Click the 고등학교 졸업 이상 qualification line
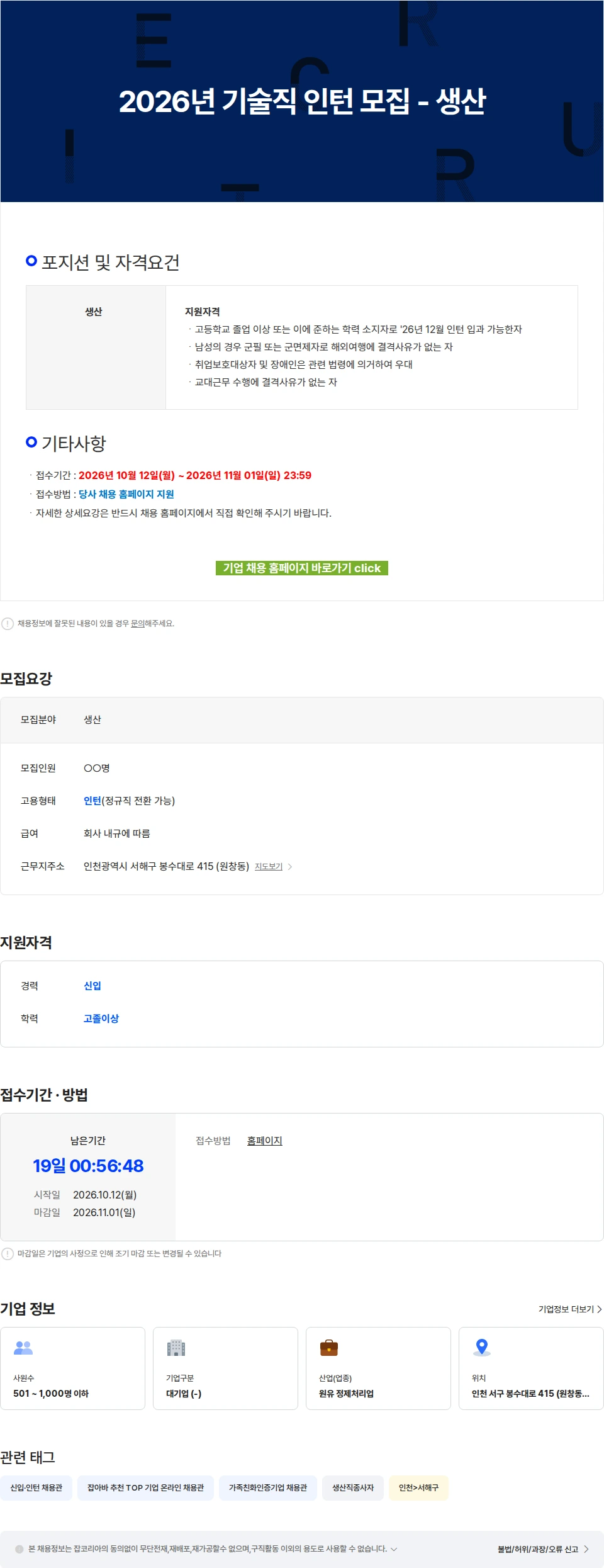Image resolution: width=604 pixels, height=1568 pixels. pos(359,329)
